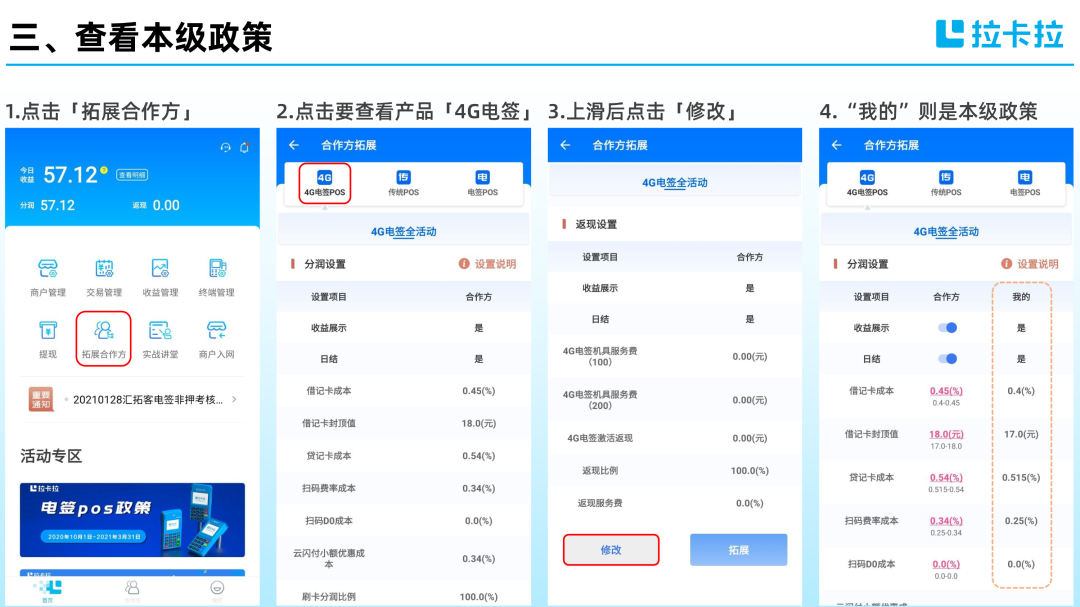Toggle the 日结 switch in step 4 screen

point(947,359)
